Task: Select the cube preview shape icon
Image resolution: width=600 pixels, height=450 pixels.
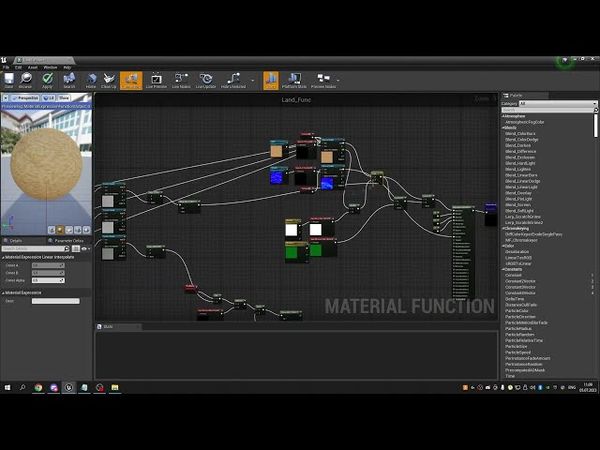Action: [x=78, y=230]
